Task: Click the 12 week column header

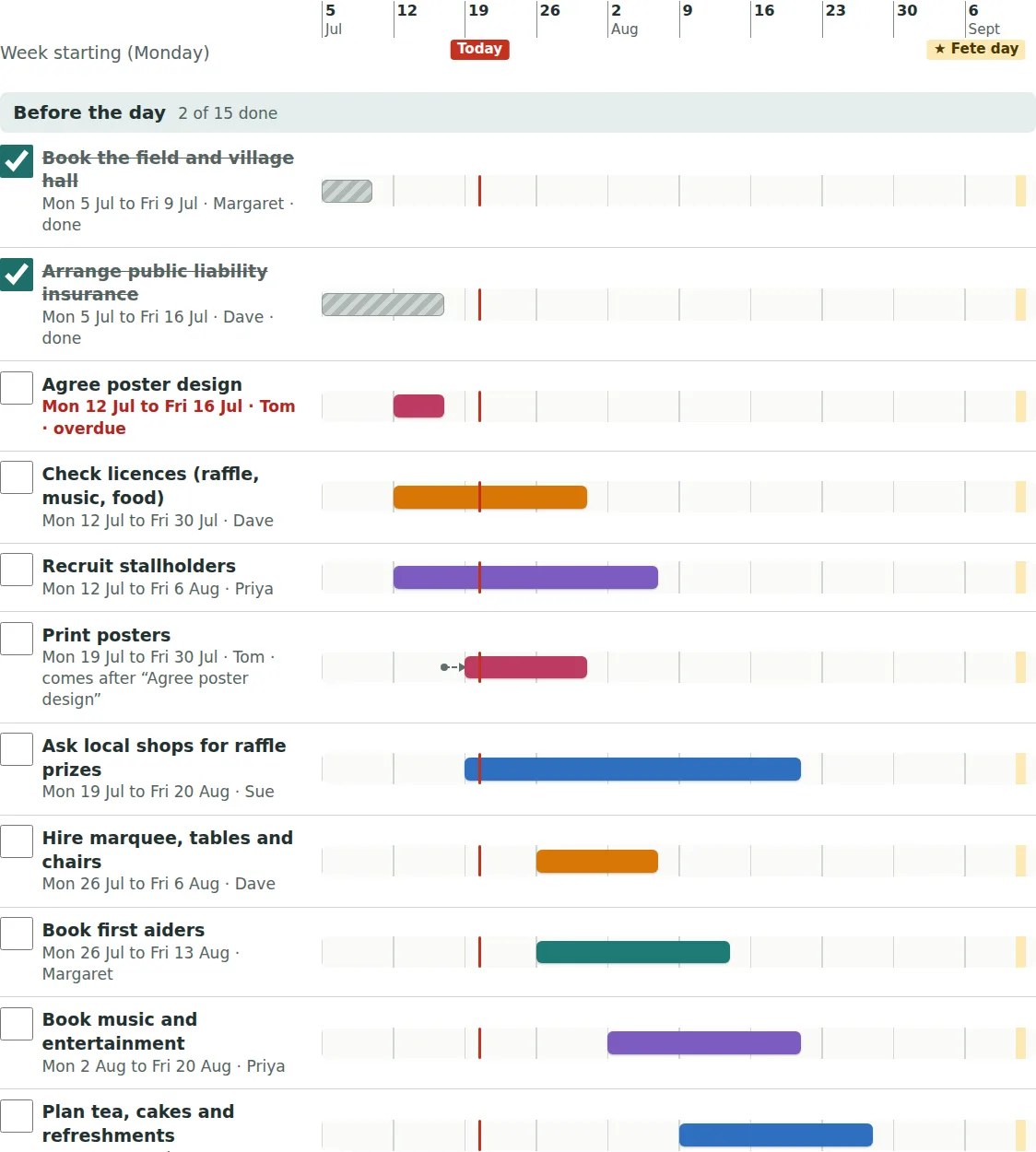Action: click(x=407, y=11)
